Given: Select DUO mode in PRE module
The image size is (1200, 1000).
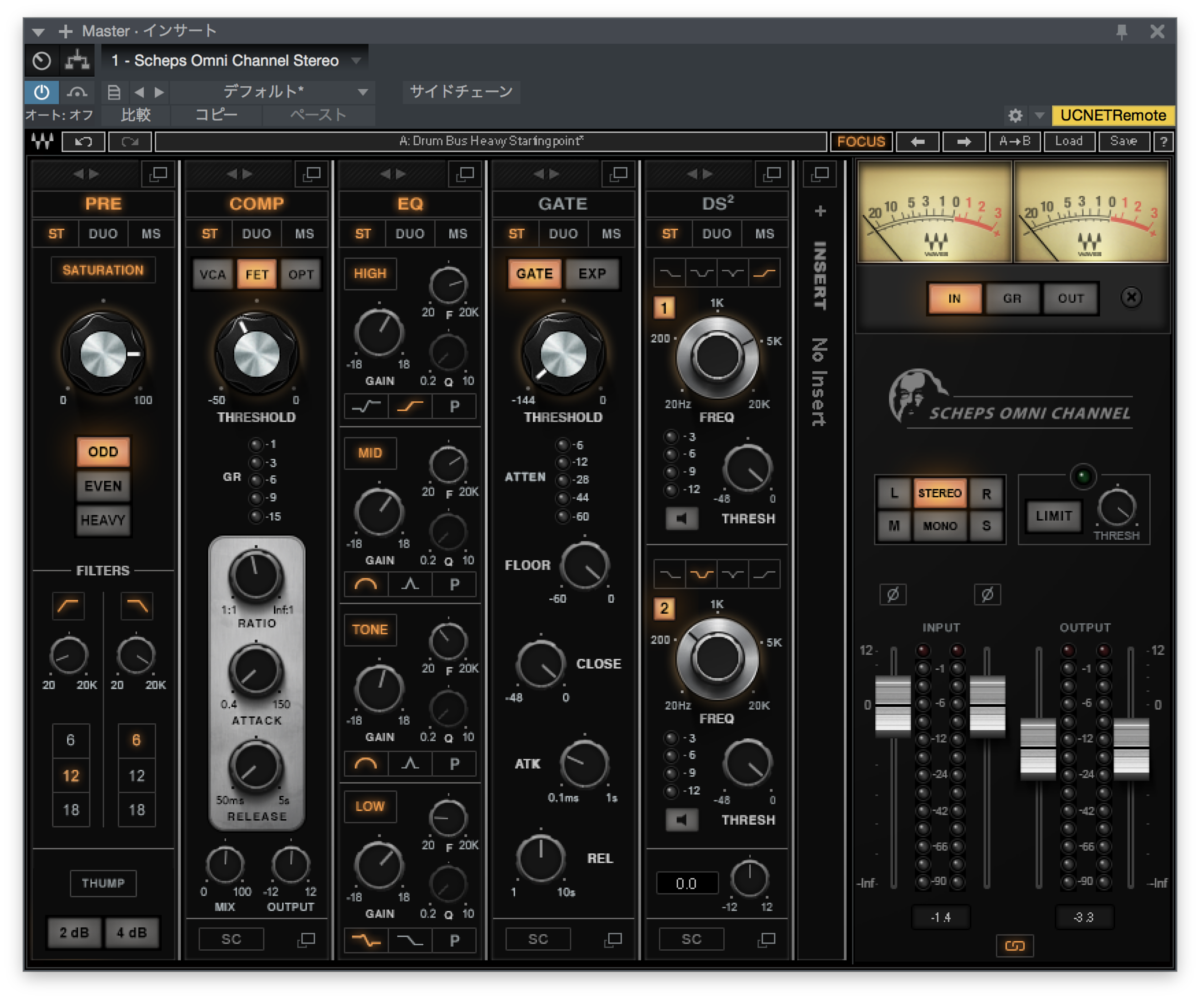Looking at the screenshot, I should 103,234.
